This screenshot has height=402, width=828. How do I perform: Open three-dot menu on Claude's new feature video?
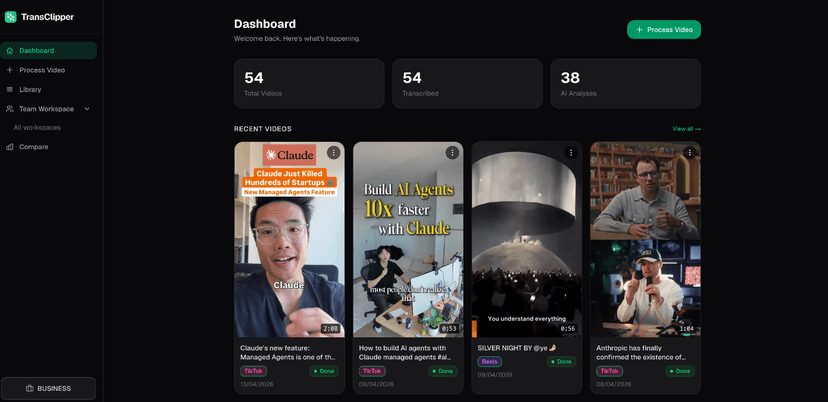point(333,153)
